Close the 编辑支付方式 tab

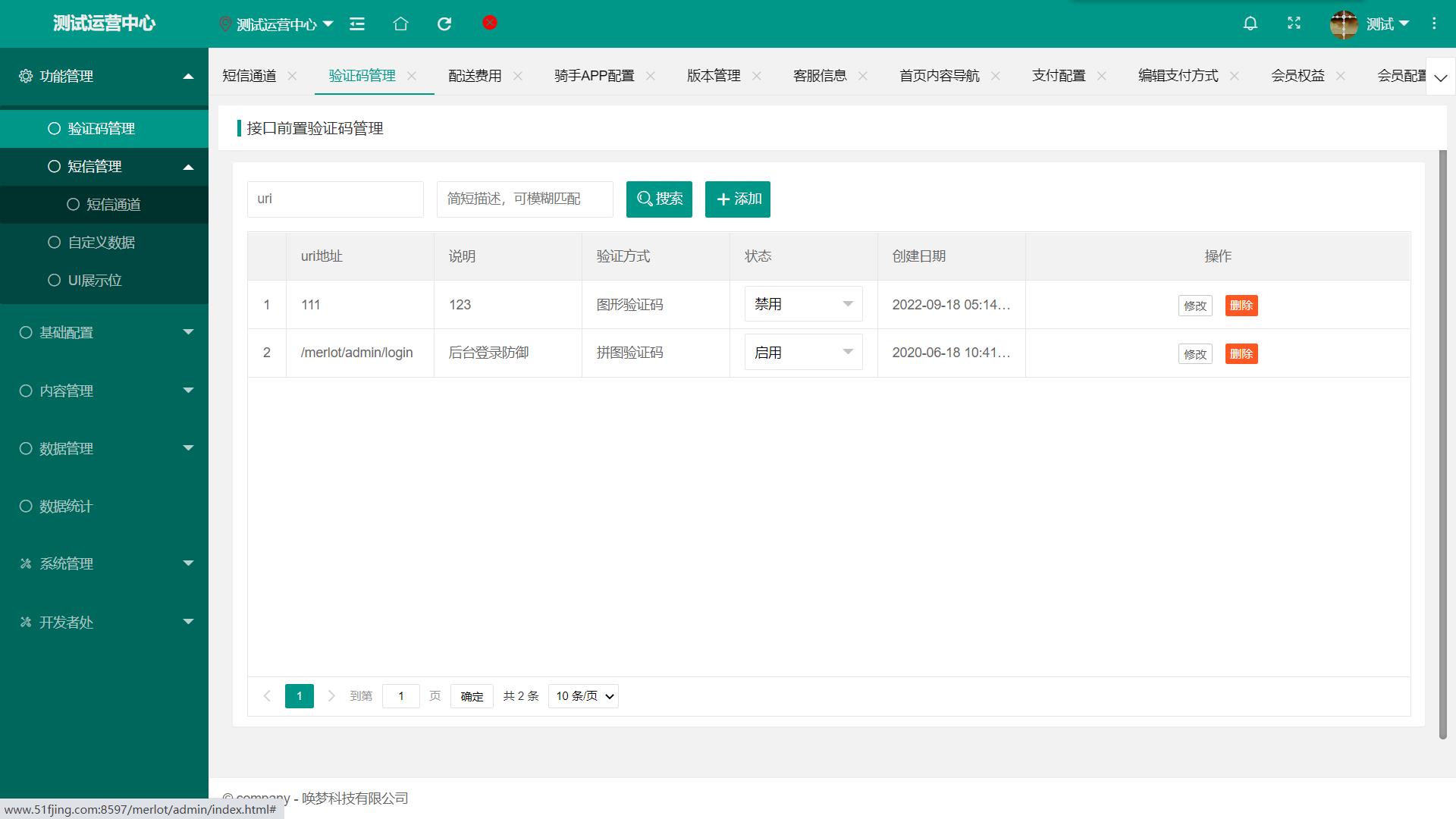1235,76
